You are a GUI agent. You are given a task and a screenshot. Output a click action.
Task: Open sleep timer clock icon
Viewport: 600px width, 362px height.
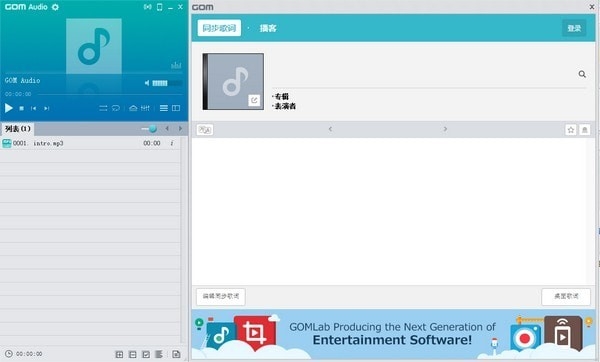tap(9, 354)
